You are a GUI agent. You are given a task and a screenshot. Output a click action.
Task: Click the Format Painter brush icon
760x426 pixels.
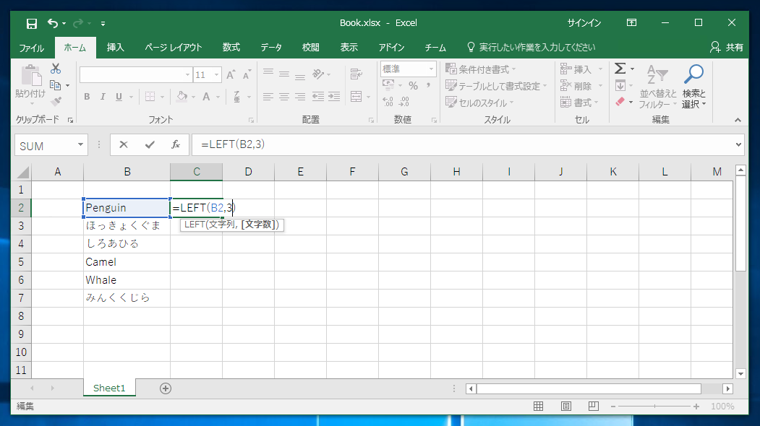pyautogui.click(x=56, y=101)
